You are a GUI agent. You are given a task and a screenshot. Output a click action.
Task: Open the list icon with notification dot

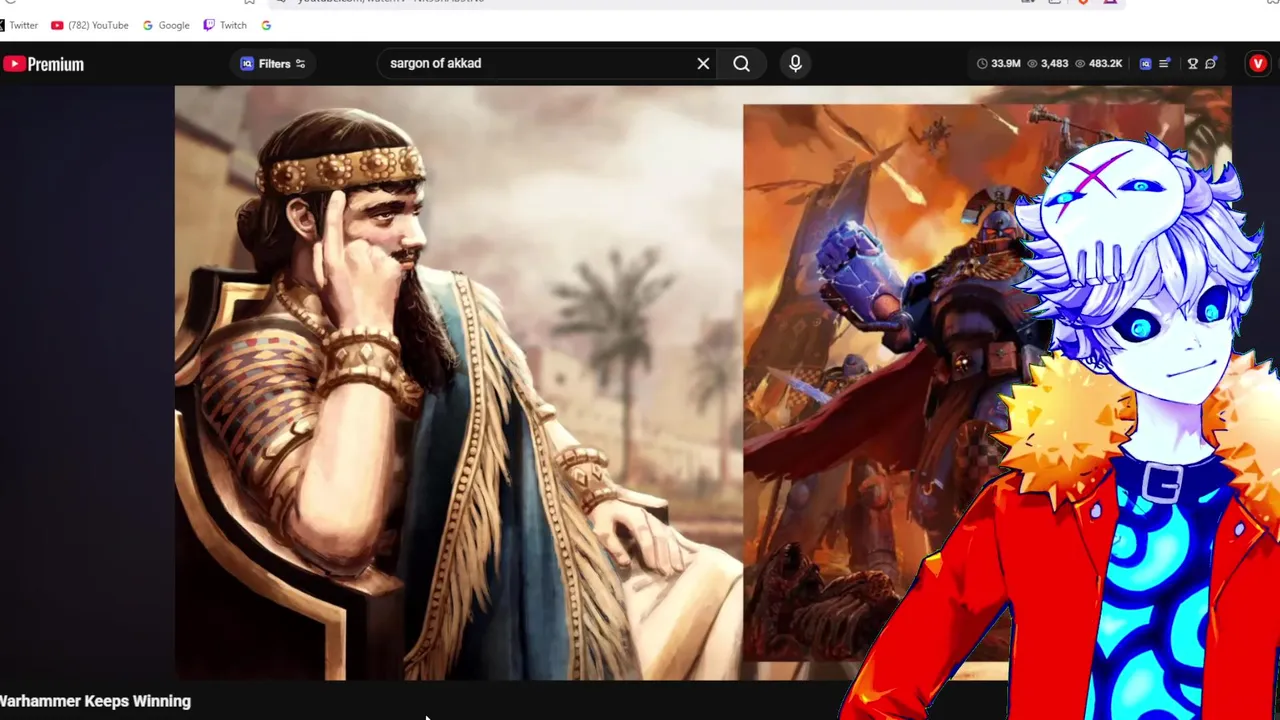coord(1165,64)
